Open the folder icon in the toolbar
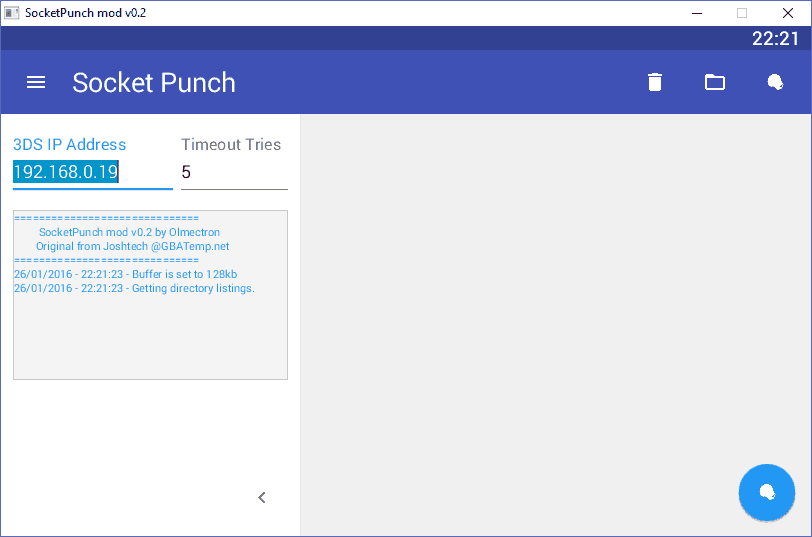Viewport: 812px width, 537px height. click(x=715, y=82)
